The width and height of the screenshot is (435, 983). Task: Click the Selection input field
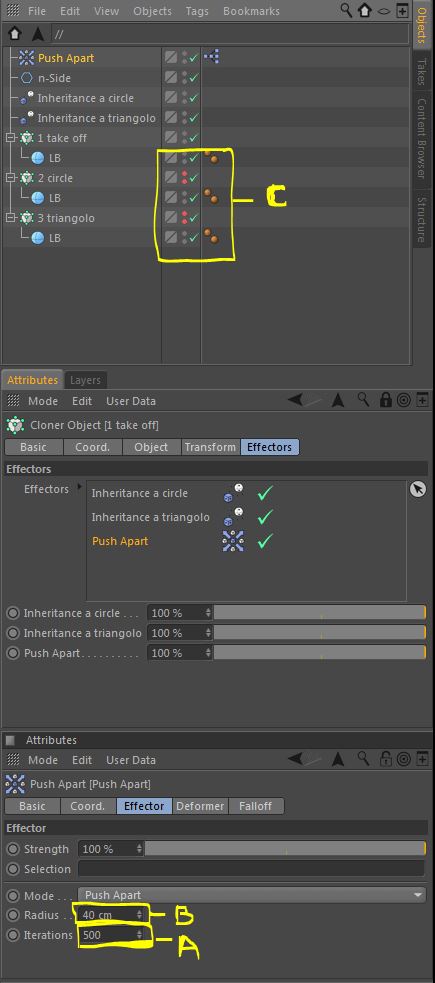(x=251, y=869)
